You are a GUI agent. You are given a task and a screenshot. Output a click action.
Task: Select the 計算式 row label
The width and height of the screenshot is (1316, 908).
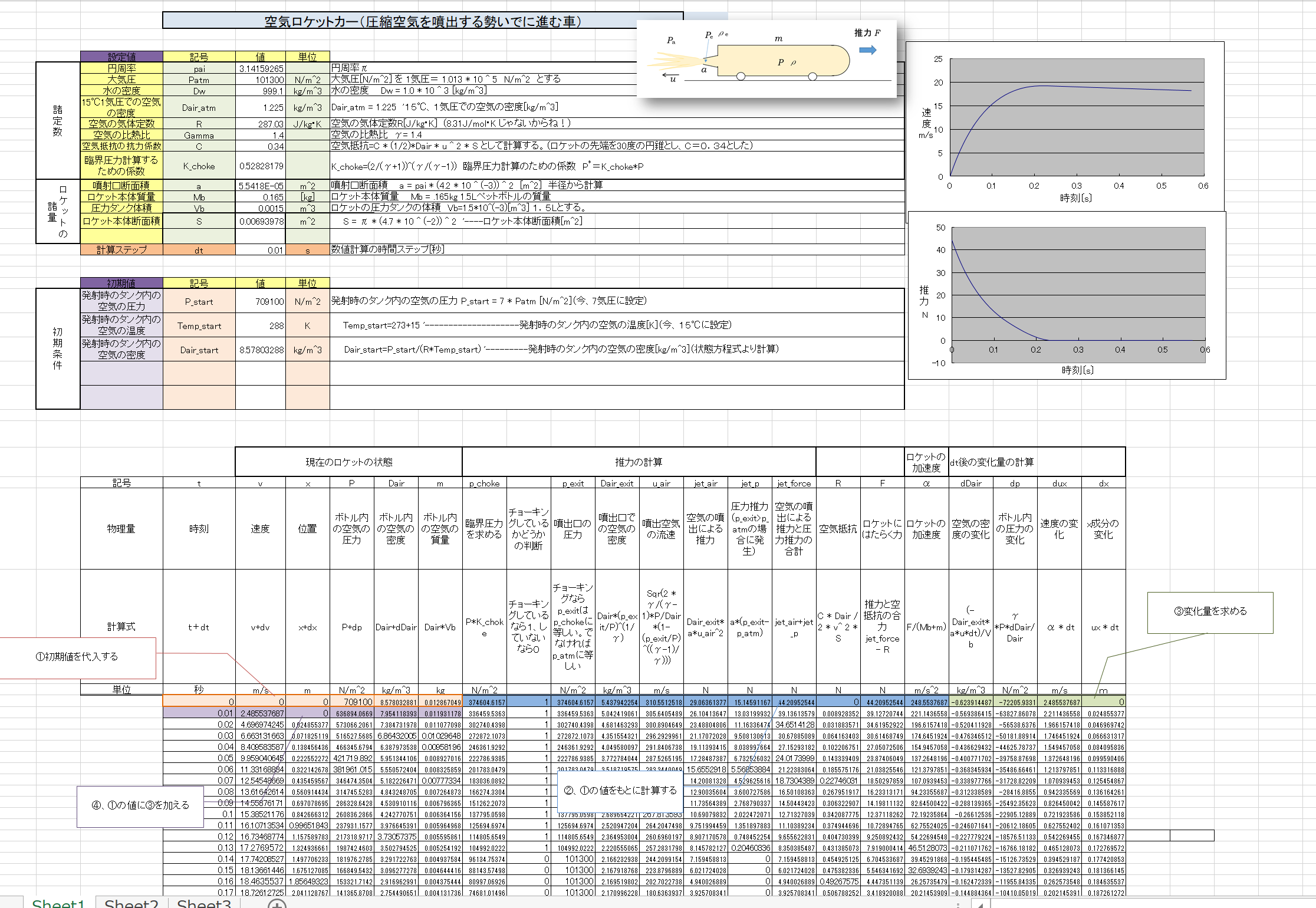point(121,627)
